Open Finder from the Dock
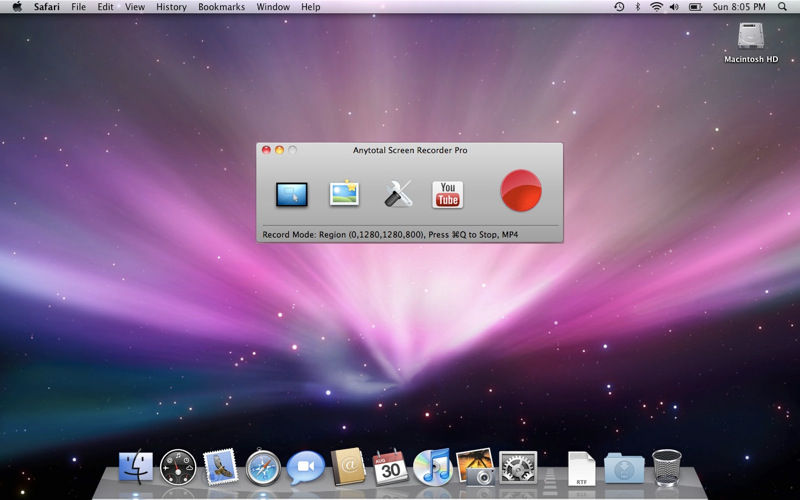 coord(136,467)
